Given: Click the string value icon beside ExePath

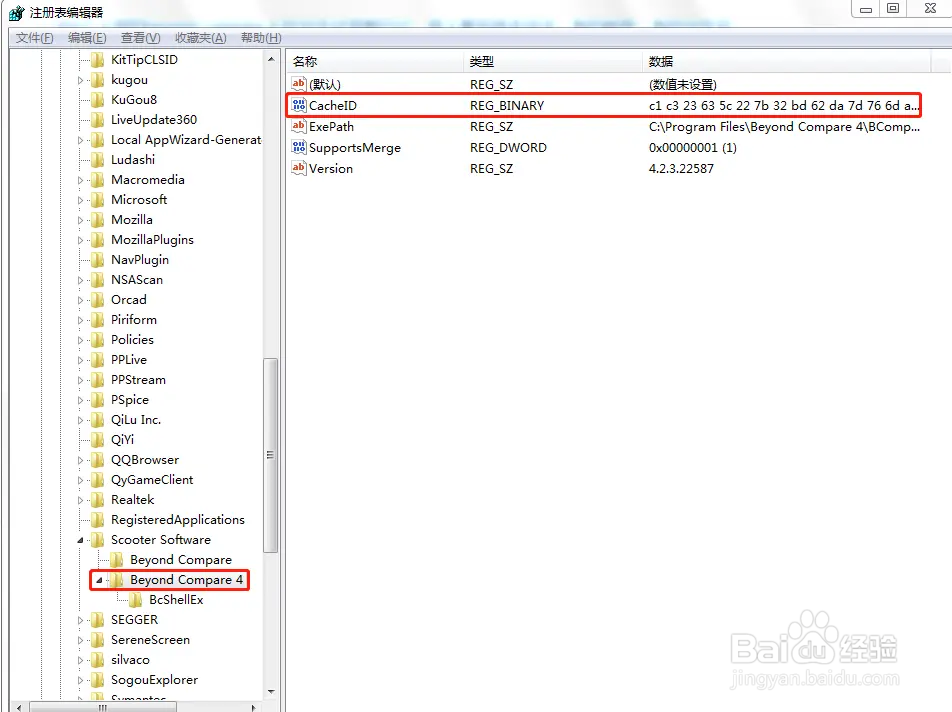Looking at the screenshot, I should (x=299, y=126).
